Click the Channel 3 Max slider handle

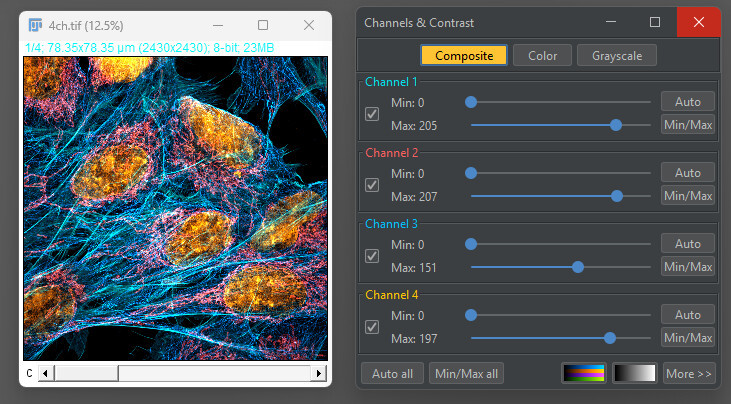coord(578,267)
